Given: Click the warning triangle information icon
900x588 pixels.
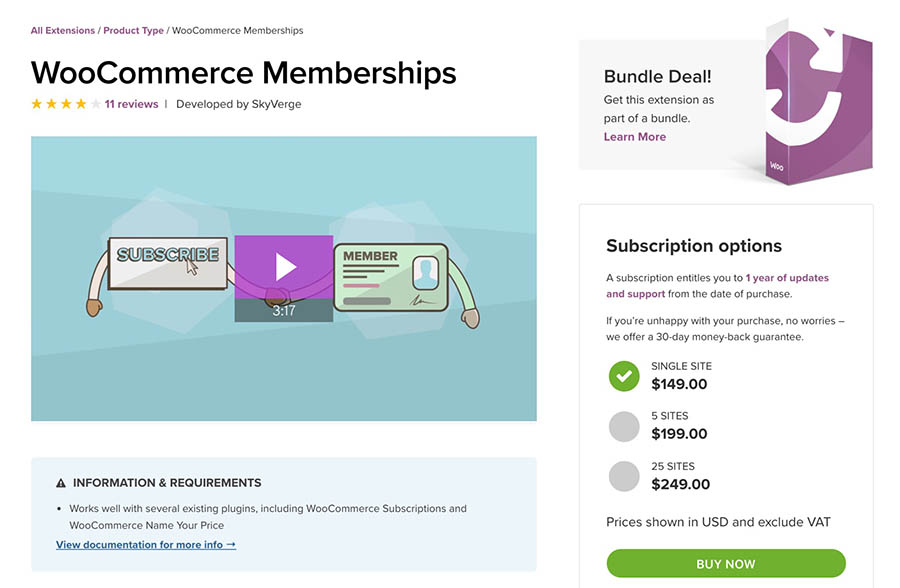Looking at the screenshot, I should pos(61,482).
